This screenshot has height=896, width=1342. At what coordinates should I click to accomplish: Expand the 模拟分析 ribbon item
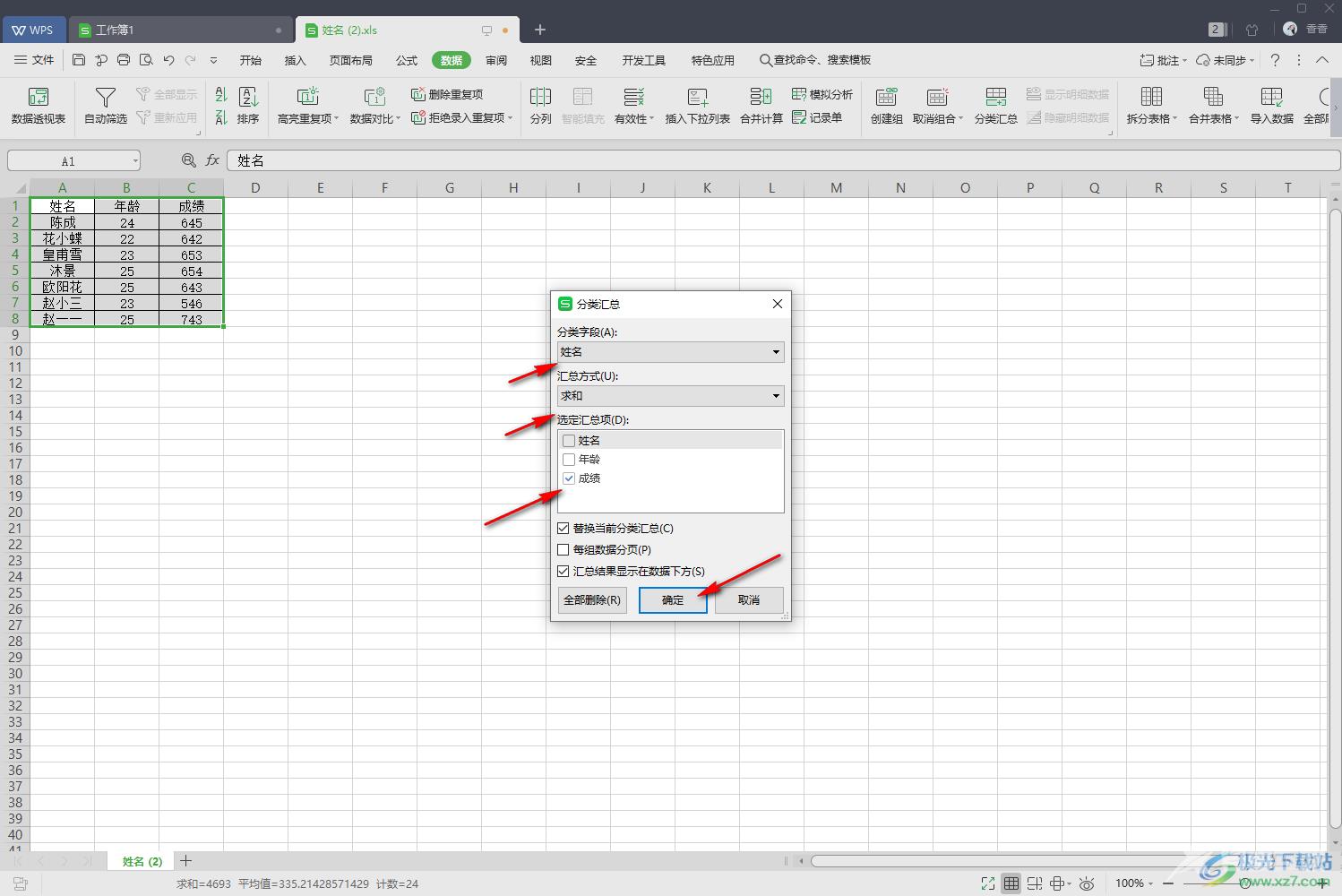point(822,94)
